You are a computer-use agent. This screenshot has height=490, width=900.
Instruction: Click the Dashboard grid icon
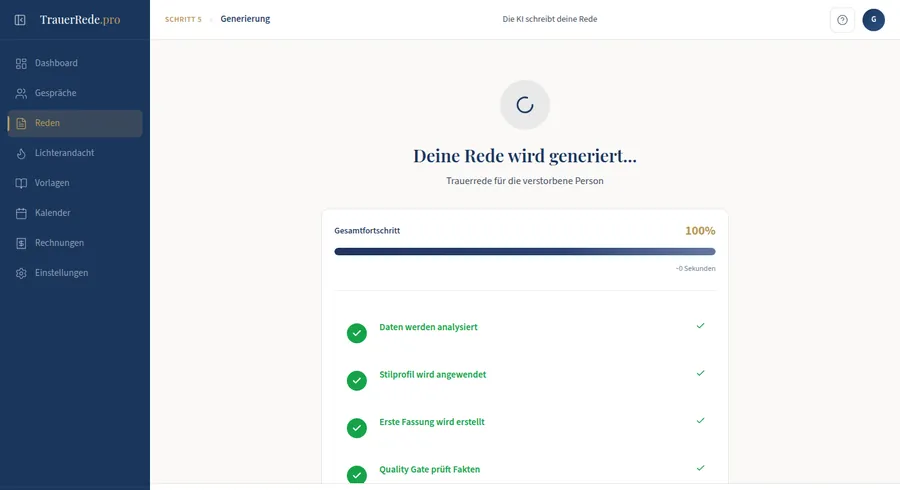[x=21, y=64]
